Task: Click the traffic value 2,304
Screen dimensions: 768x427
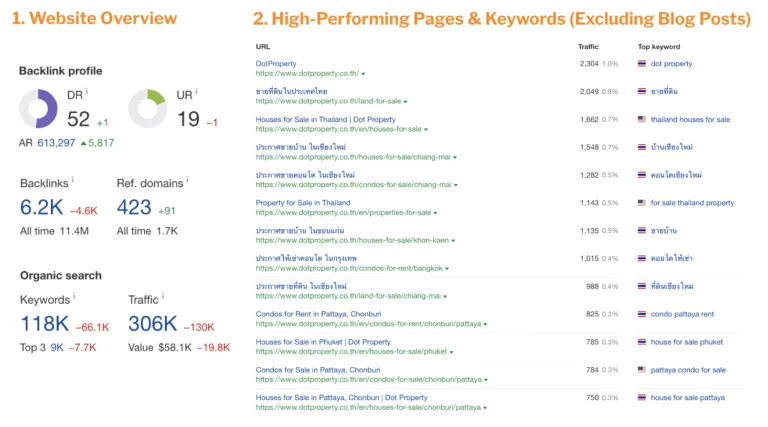Action: (589, 64)
